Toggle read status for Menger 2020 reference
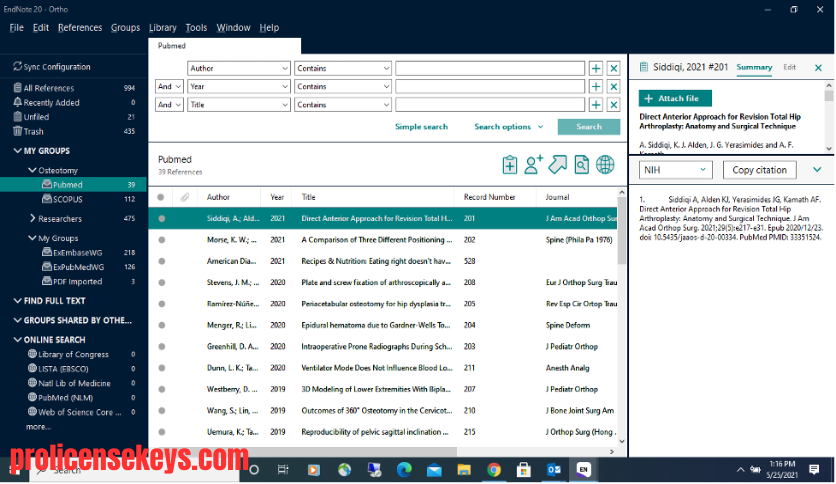The width and height of the screenshot is (836, 484). click(162, 325)
